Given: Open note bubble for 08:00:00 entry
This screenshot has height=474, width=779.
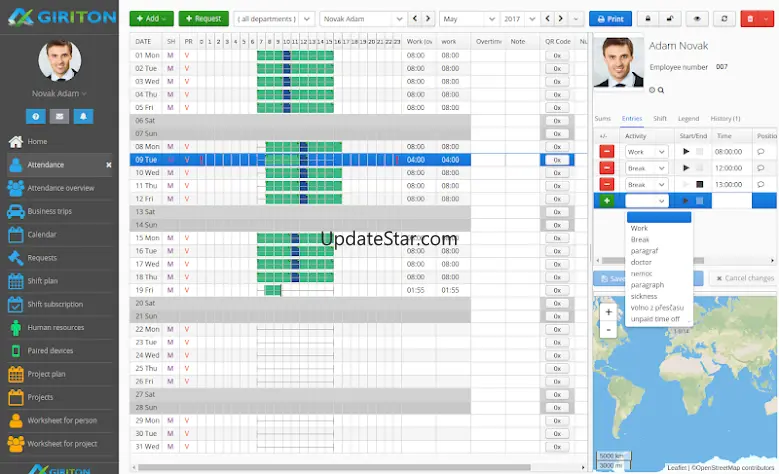Looking at the screenshot, I should tap(761, 152).
